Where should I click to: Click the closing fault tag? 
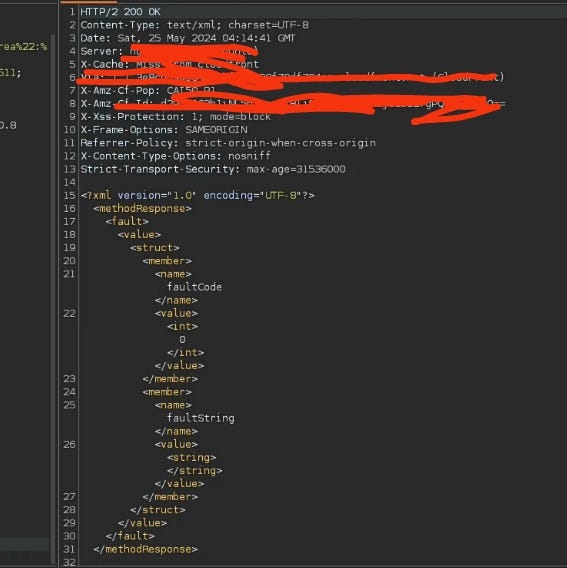pyautogui.click(x=130, y=536)
